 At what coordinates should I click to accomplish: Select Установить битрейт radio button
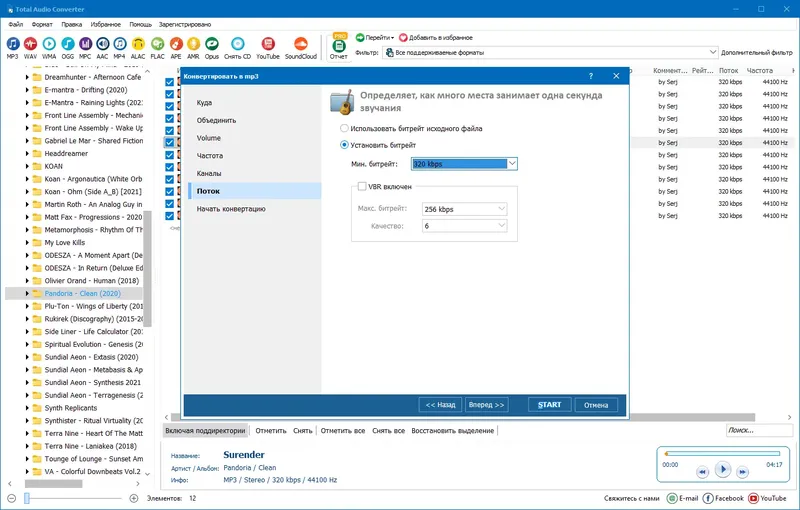pos(344,145)
